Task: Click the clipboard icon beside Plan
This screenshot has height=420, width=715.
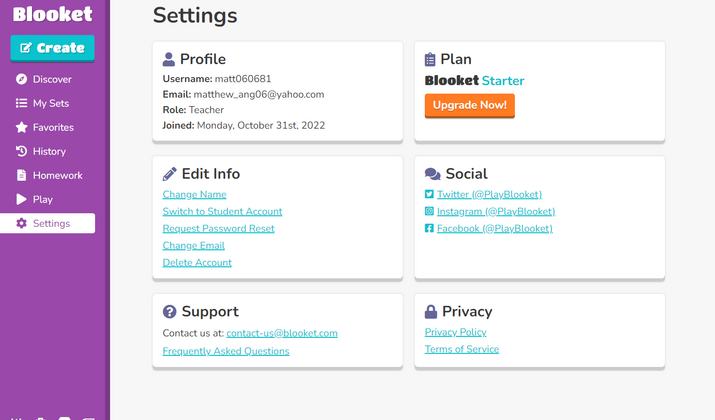Action: 430,59
